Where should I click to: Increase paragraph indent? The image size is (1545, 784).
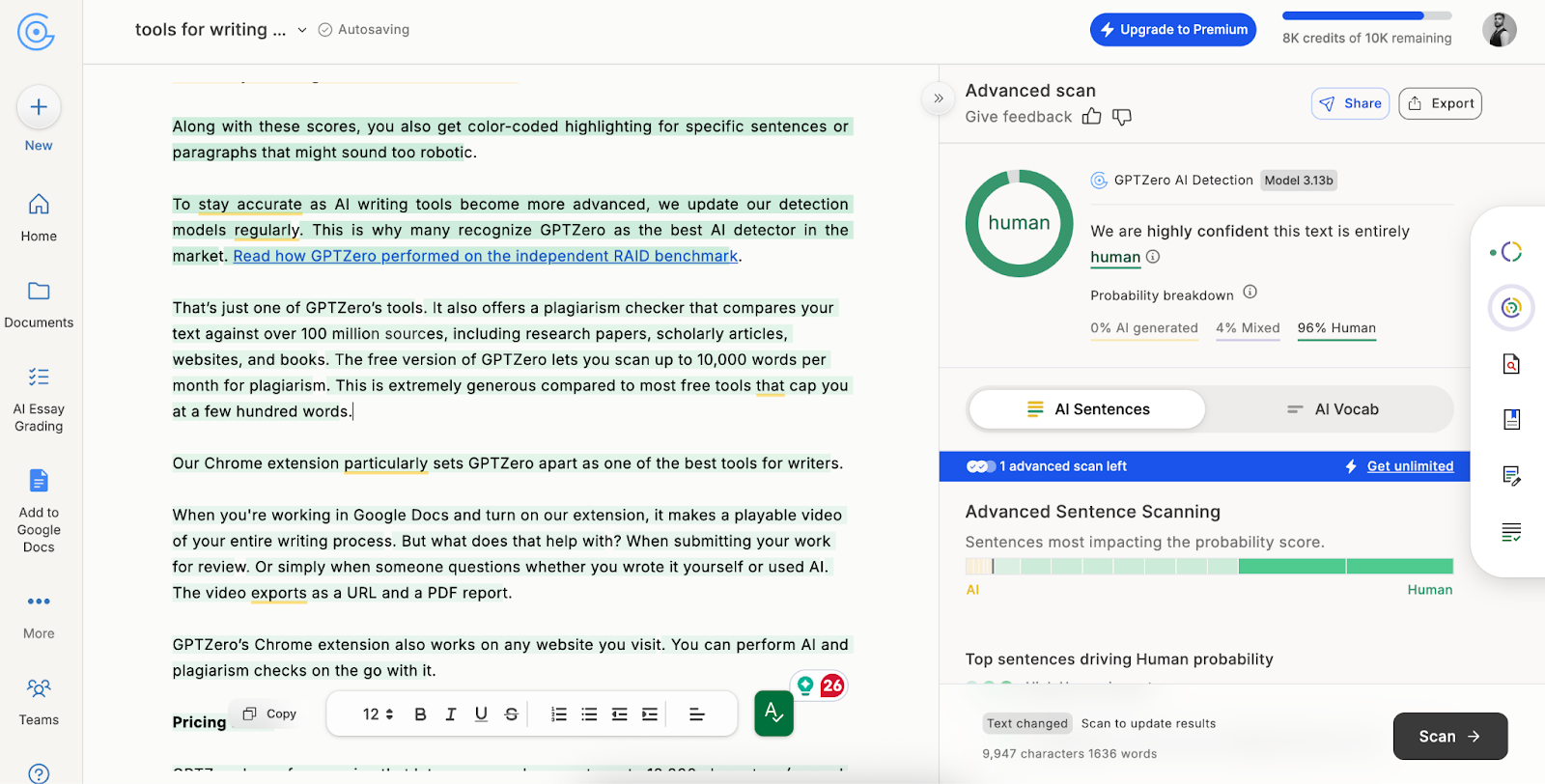click(650, 714)
